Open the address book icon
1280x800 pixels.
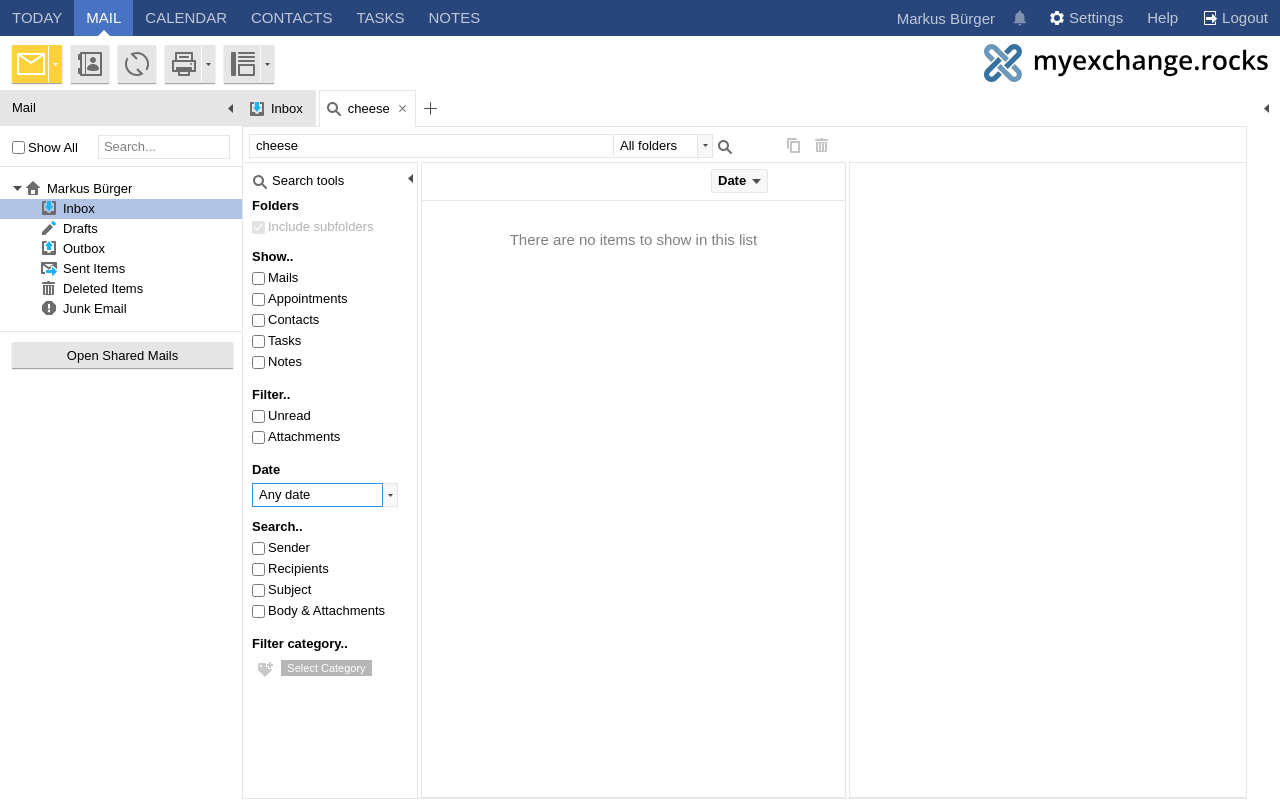tap(90, 64)
